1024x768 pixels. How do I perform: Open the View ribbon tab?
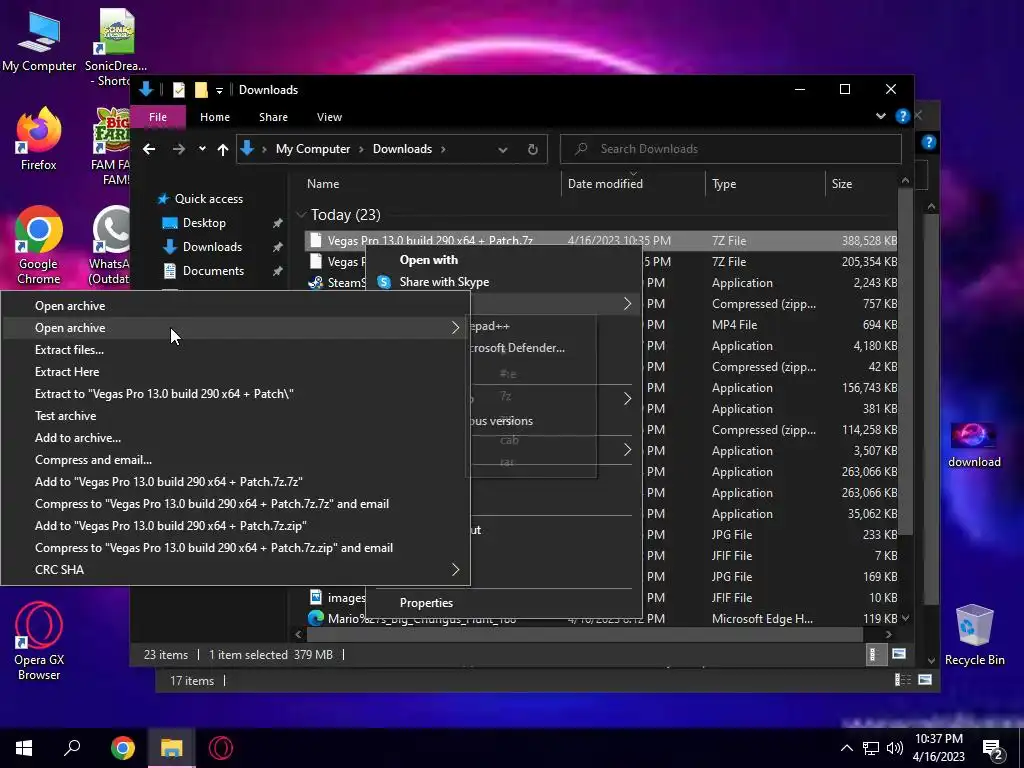[329, 117]
